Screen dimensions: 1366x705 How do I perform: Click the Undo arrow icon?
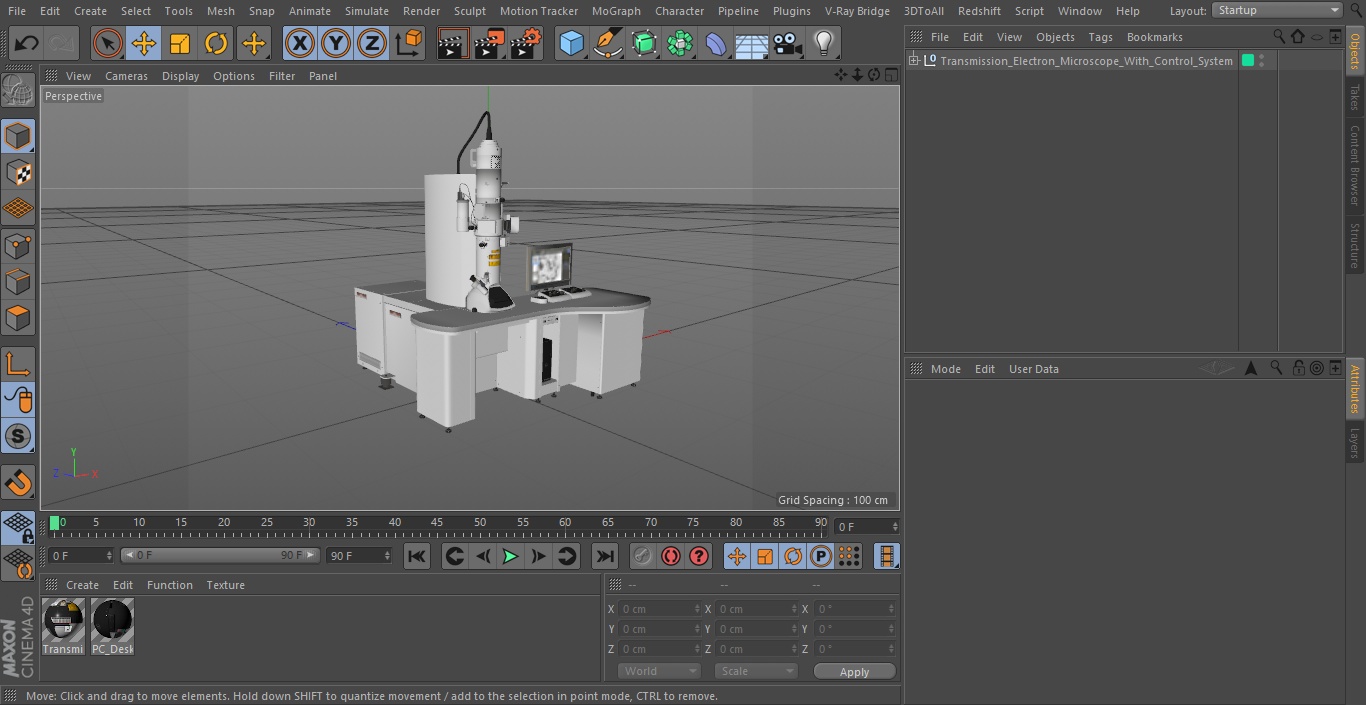pyautogui.click(x=27, y=43)
